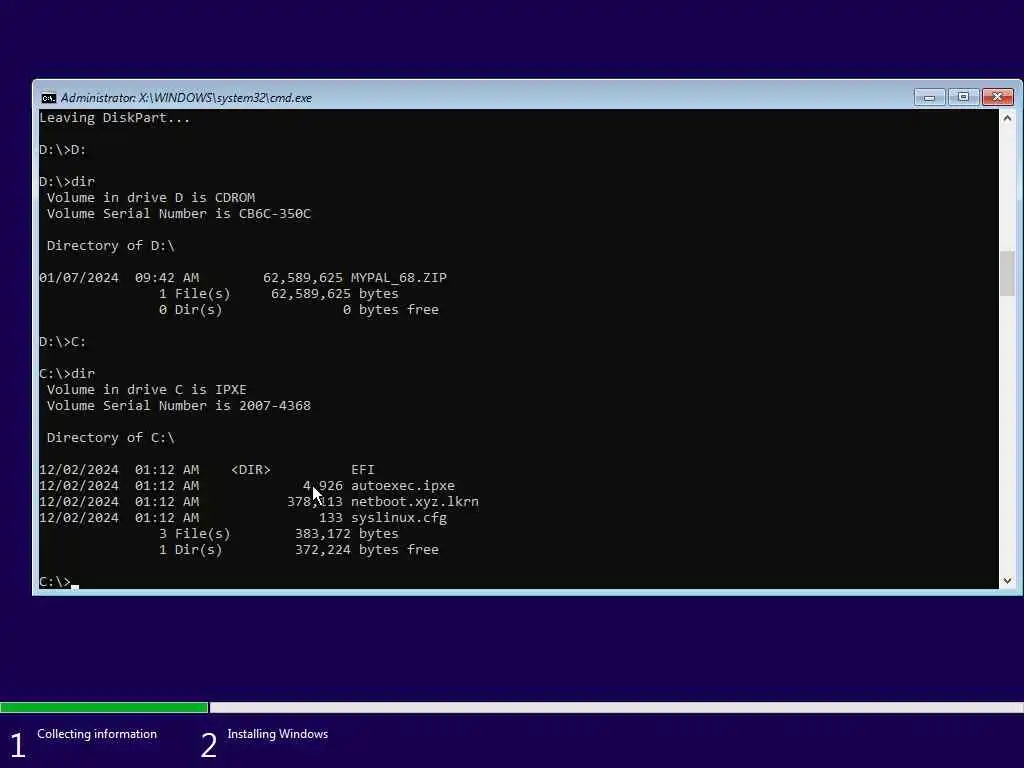The width and height of the screenshot is (1024, 768).
Task: Minimize the cmd.exe window
Action: click(x=929, y=97)
